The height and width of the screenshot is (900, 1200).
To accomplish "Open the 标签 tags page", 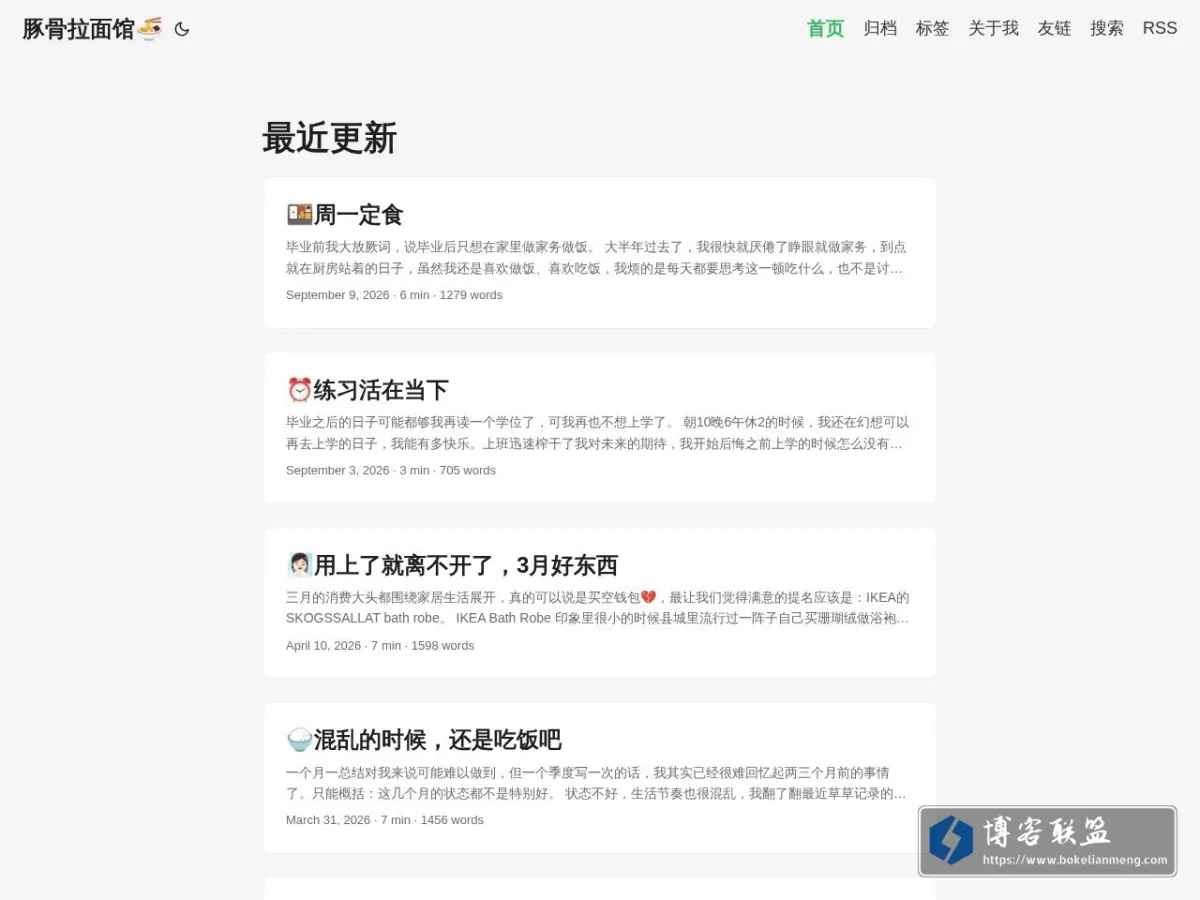I will point(933,28).
